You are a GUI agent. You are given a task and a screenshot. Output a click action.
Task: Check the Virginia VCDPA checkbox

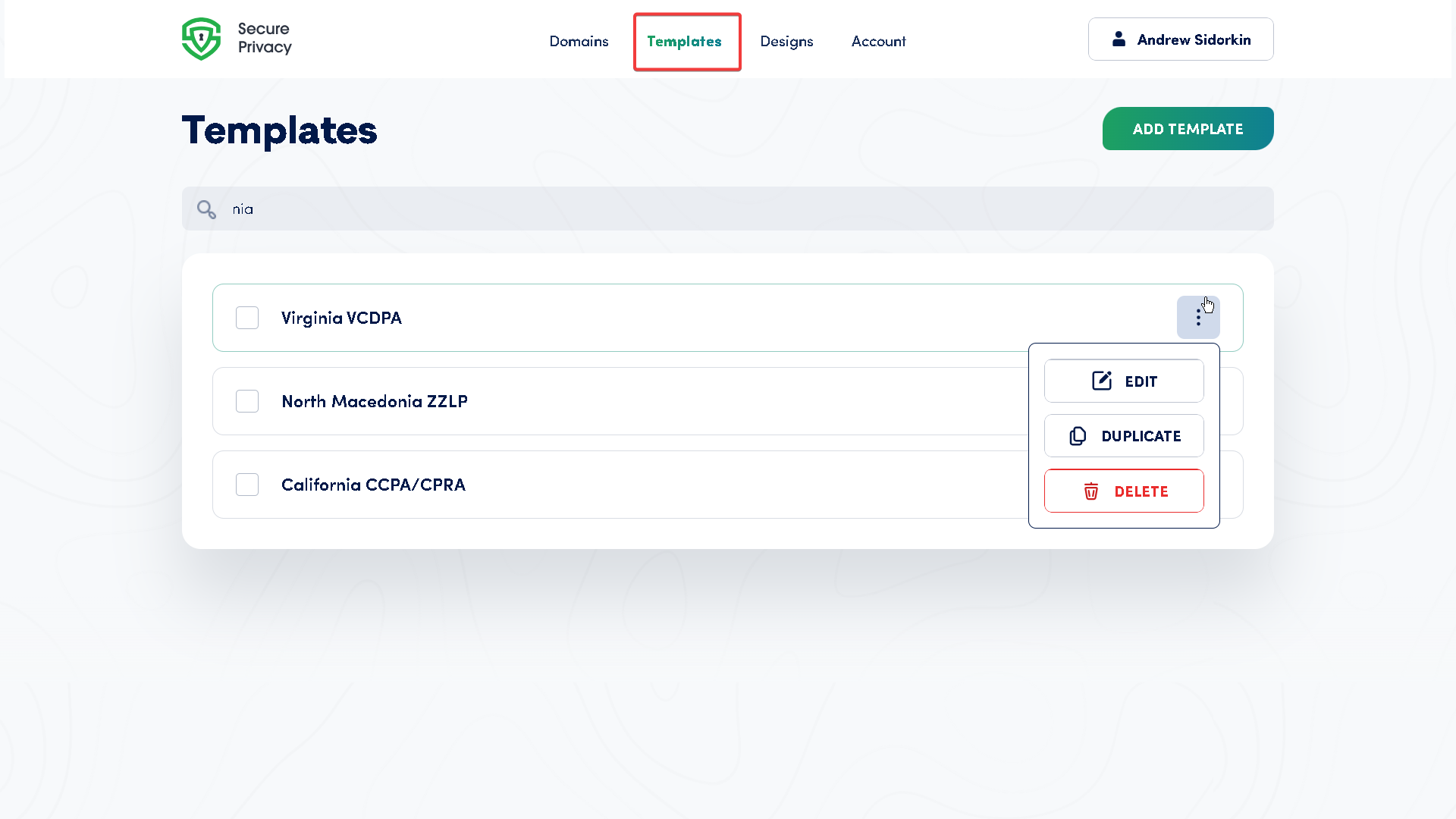(x=247, y=317)
